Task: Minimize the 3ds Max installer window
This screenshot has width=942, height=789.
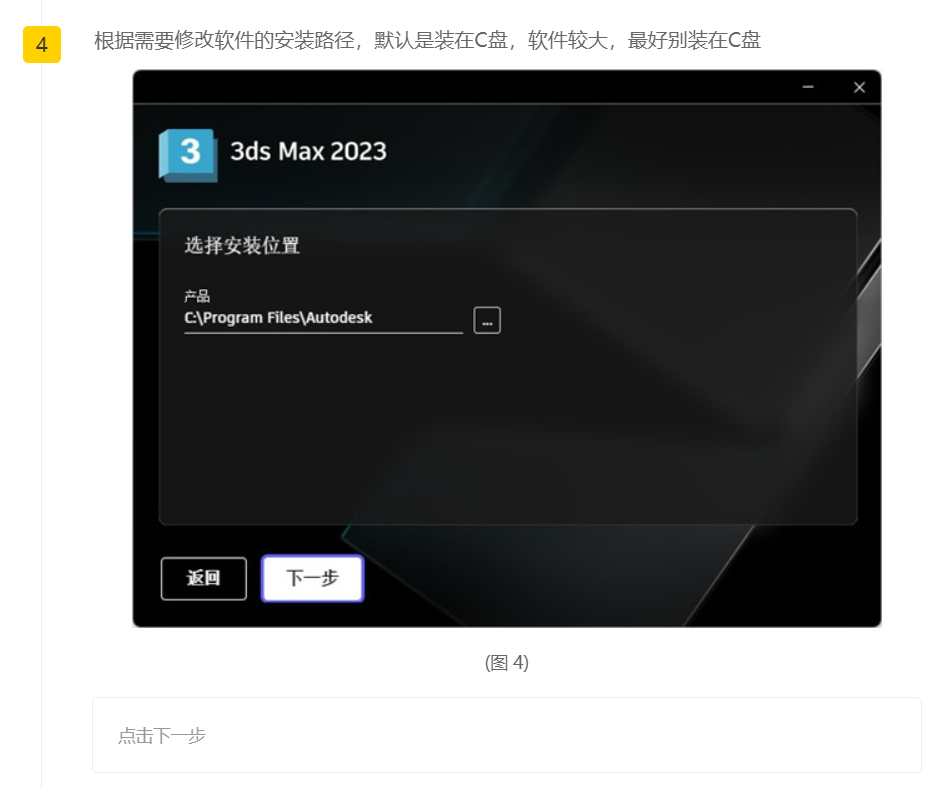Action: click(808, 88)
